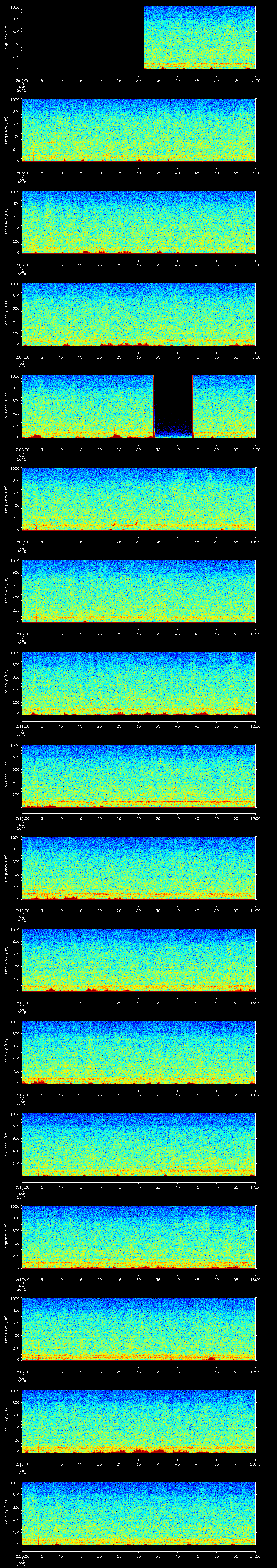Select the colored spectrogram data in the 2:04:00 panel

[x=200, y=38]
